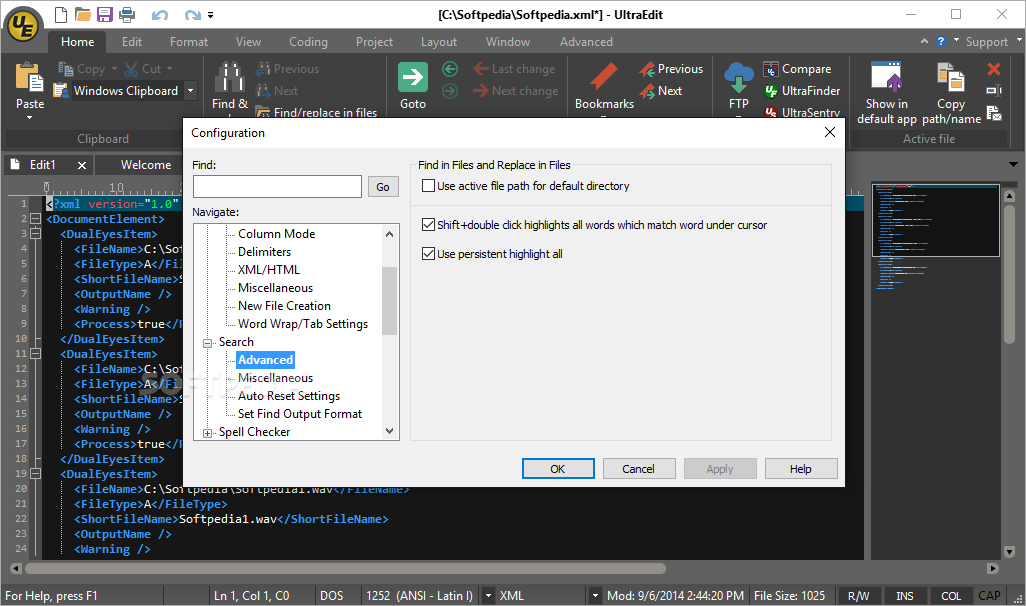The image size is (1026, 606).
Task: Click Show in default app icon
Action: tap(887, 77)
